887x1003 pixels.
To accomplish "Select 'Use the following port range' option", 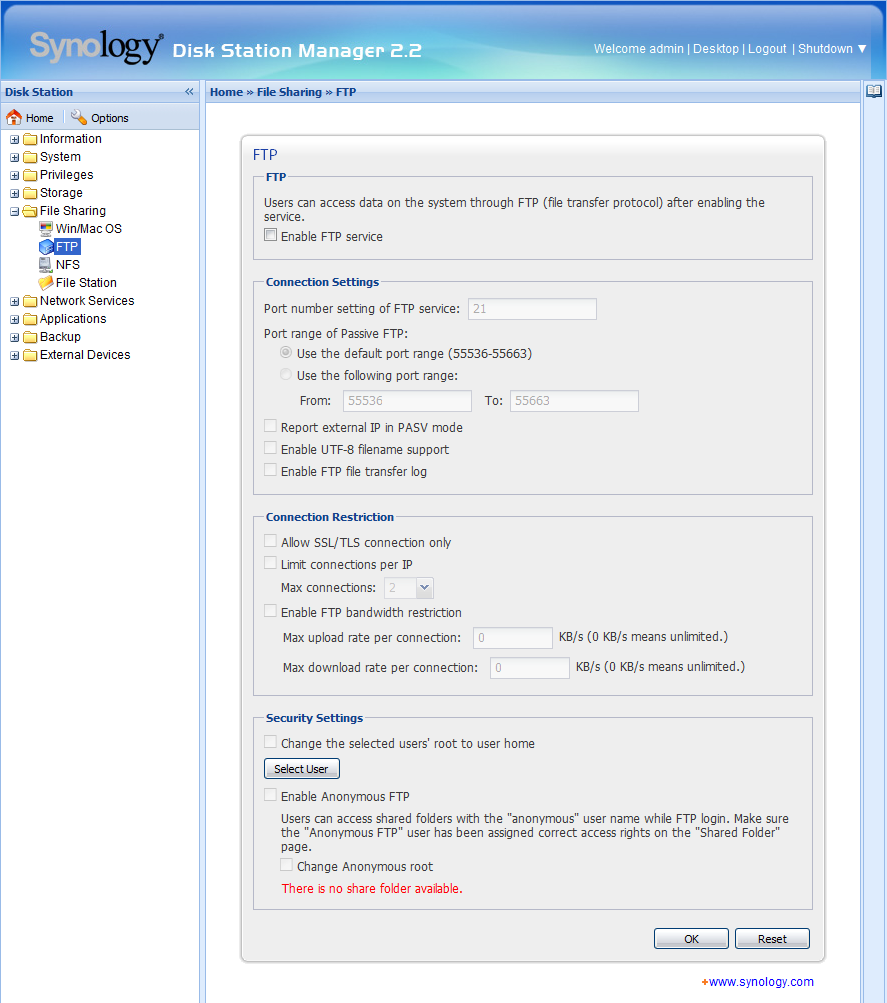I will pos(286,374).
